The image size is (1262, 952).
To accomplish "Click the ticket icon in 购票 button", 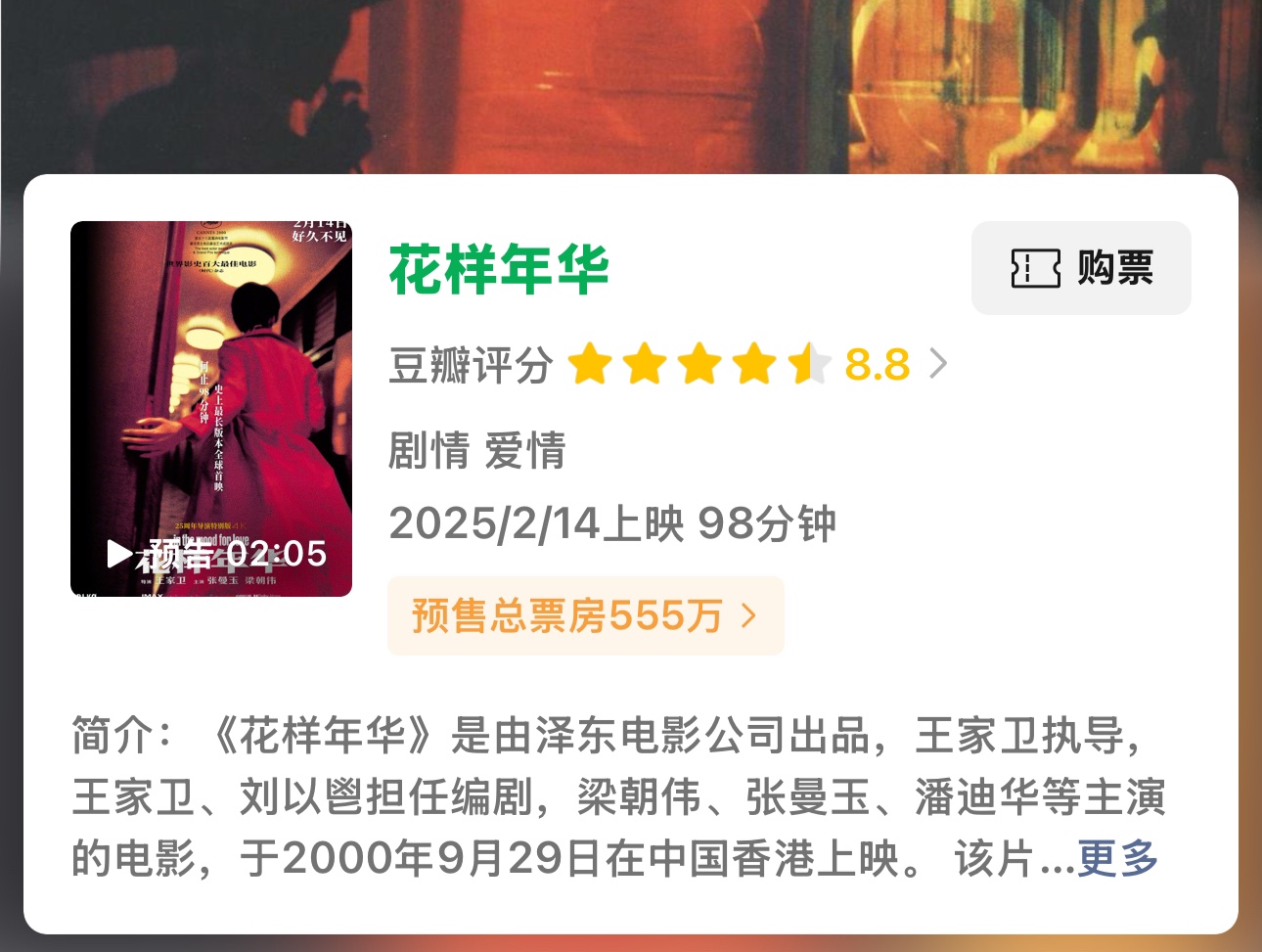I will (1036, 268).
